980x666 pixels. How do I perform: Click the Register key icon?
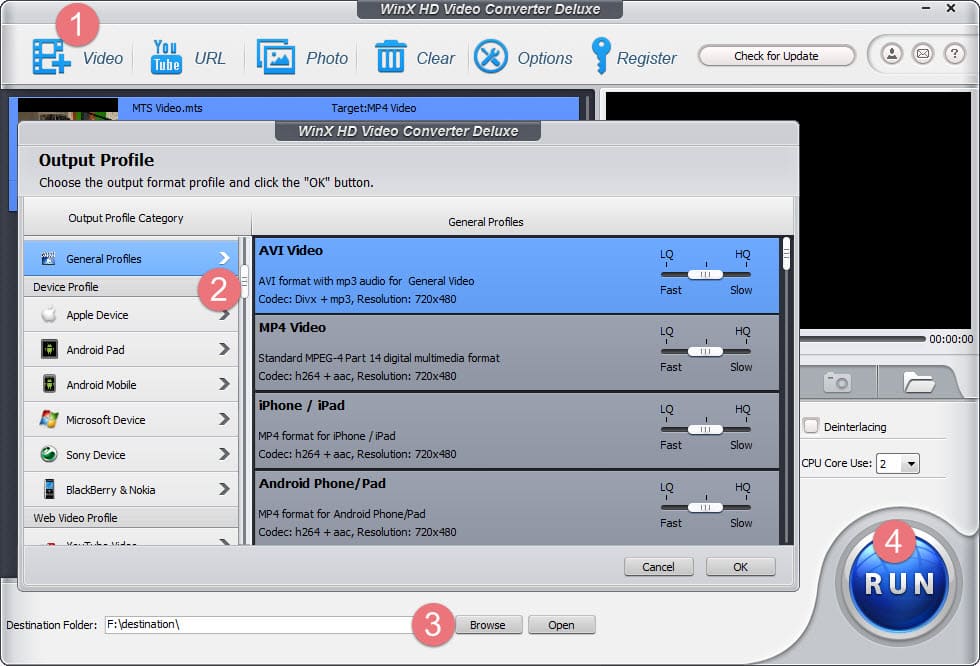601,56
